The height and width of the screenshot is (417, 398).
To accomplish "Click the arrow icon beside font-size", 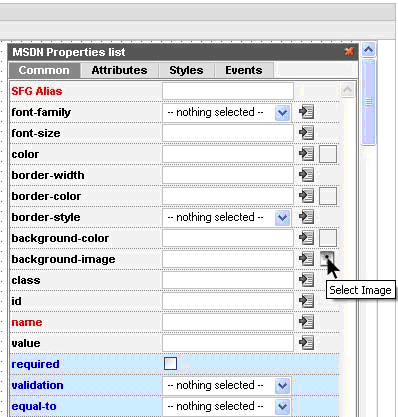I will pyautogui.click(x=306, y=133).
